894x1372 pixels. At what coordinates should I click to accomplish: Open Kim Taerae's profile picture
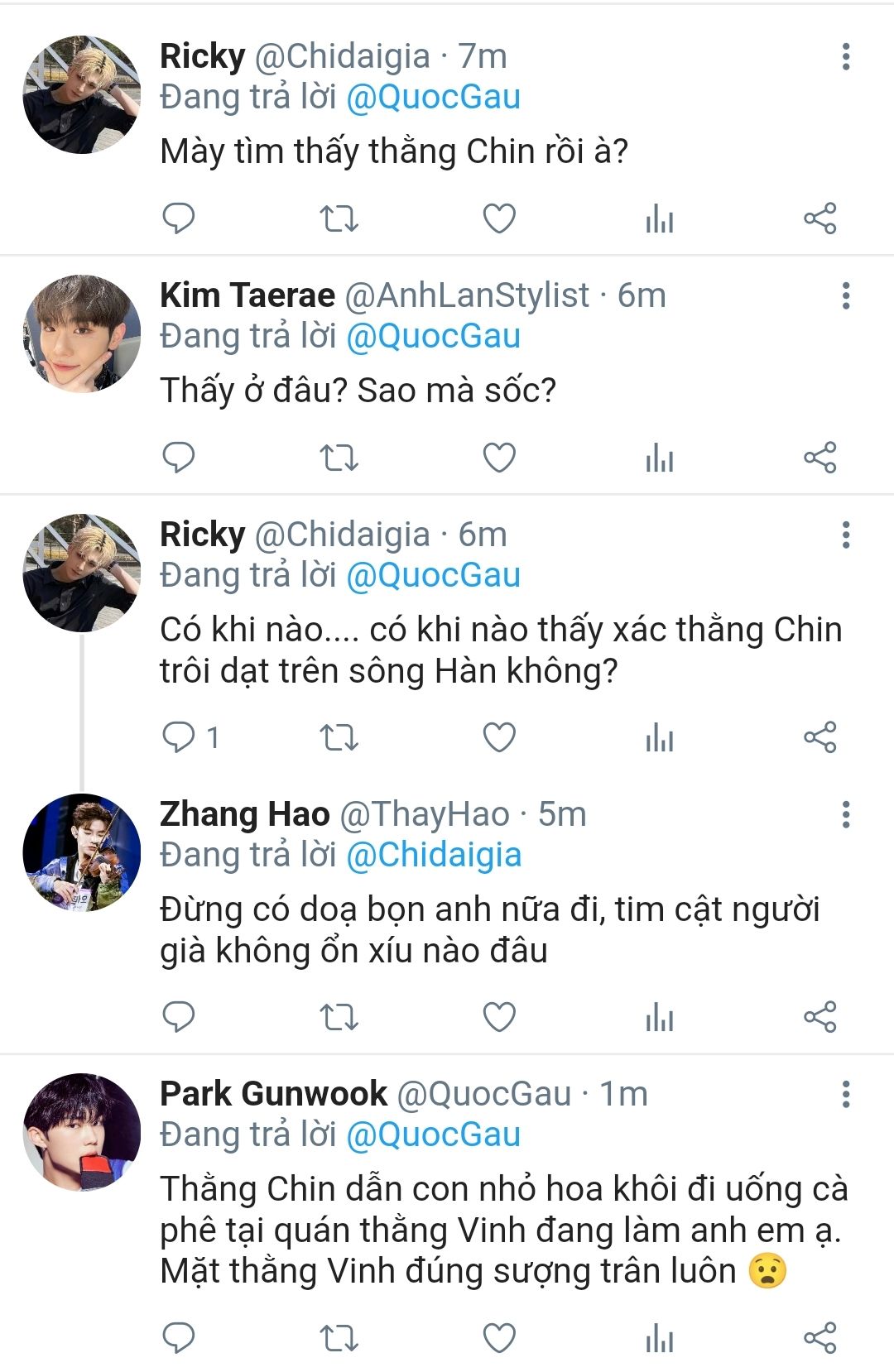(x=81, y=333)
